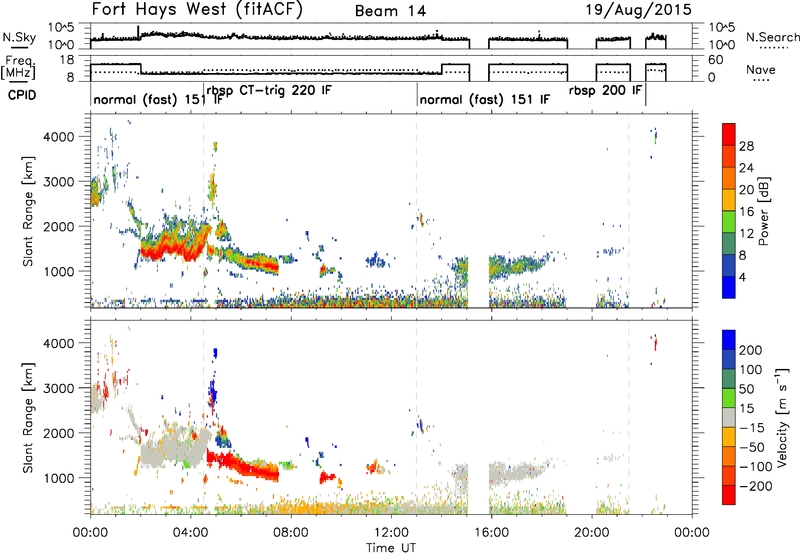
Task: Click the 'Fort Hays West (fitACF)' title
Action: point(197,10)
